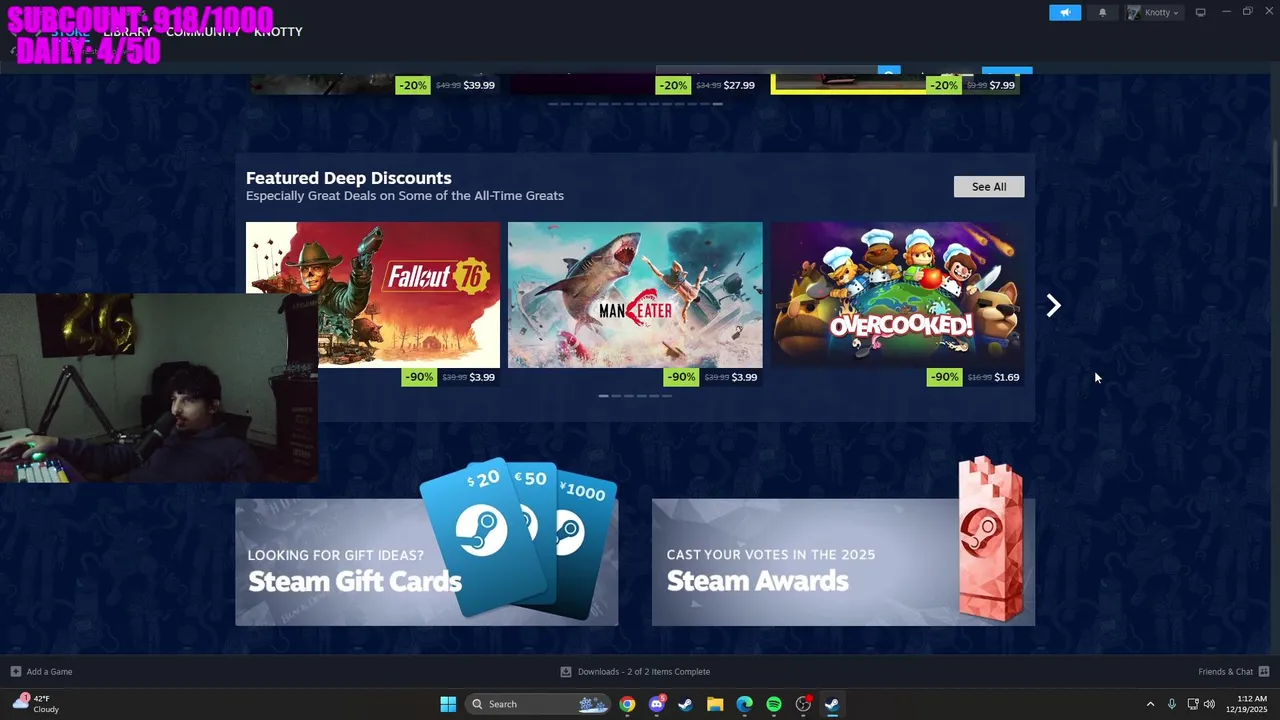This screenshot has width=1280, height=720.
Task: Open network settings tray icon
Action: 1193,704
